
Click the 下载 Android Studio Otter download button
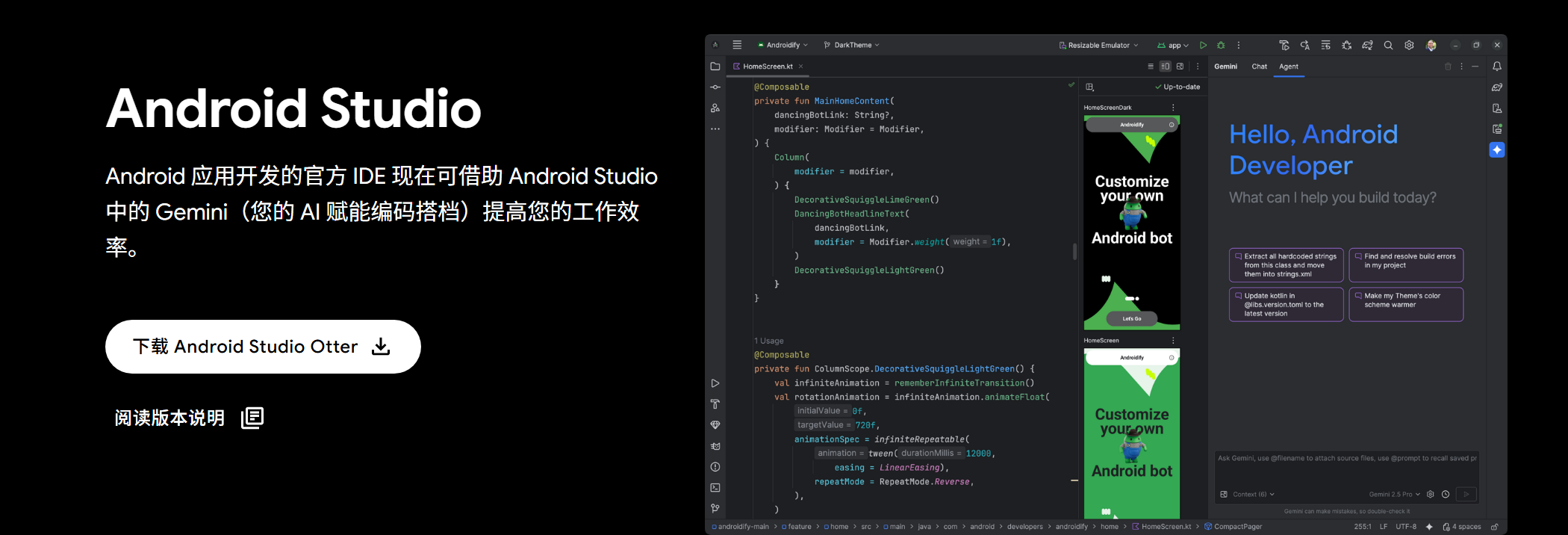click(263, 347)
